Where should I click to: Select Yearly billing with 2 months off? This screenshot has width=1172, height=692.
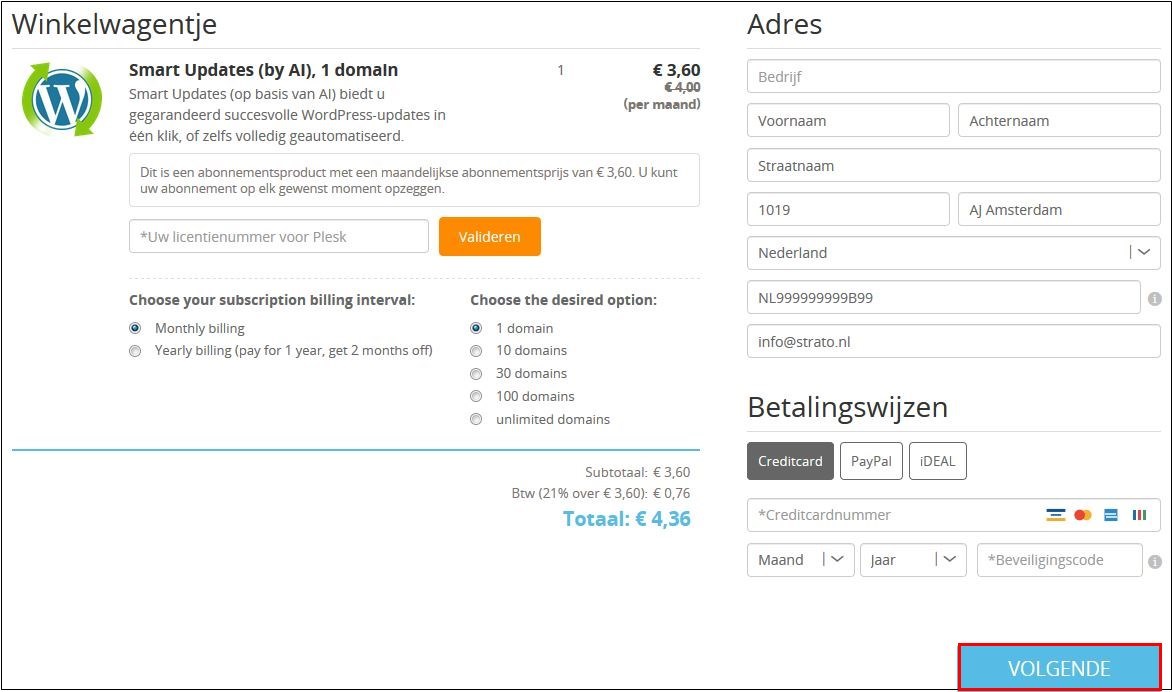point(135,350)
